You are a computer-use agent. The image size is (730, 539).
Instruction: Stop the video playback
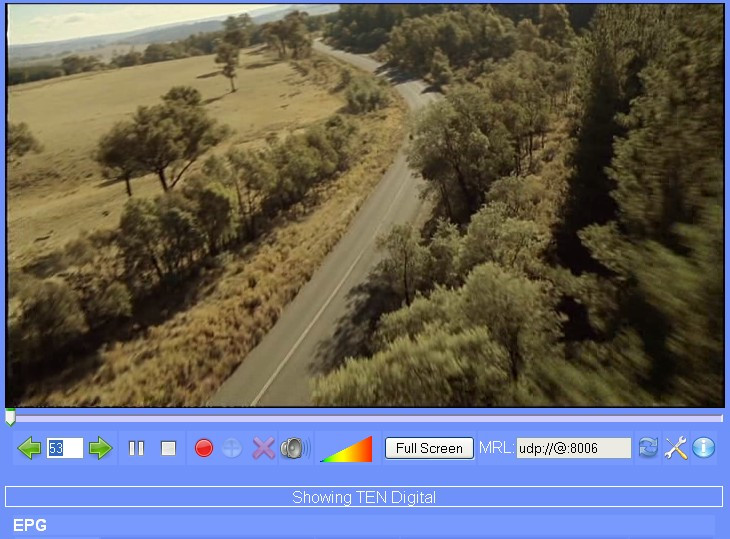click(x=168, y=448)
